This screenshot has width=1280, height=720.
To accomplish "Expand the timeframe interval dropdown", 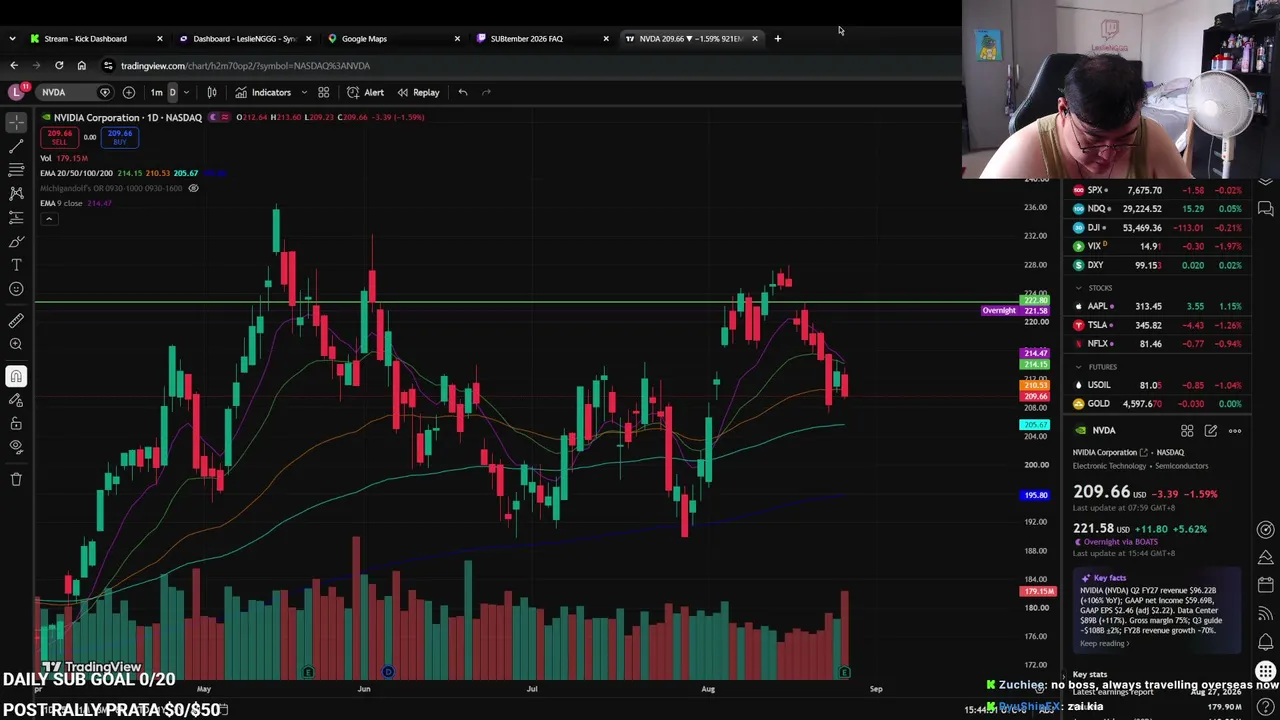I will (186, 92).
